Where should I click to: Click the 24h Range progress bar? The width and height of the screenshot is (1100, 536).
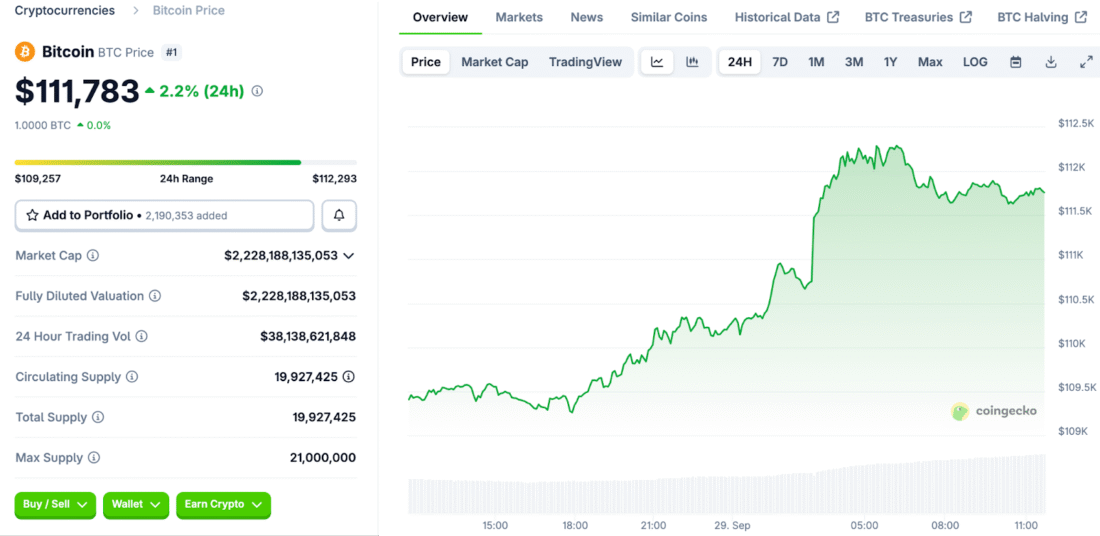[185, 162]
